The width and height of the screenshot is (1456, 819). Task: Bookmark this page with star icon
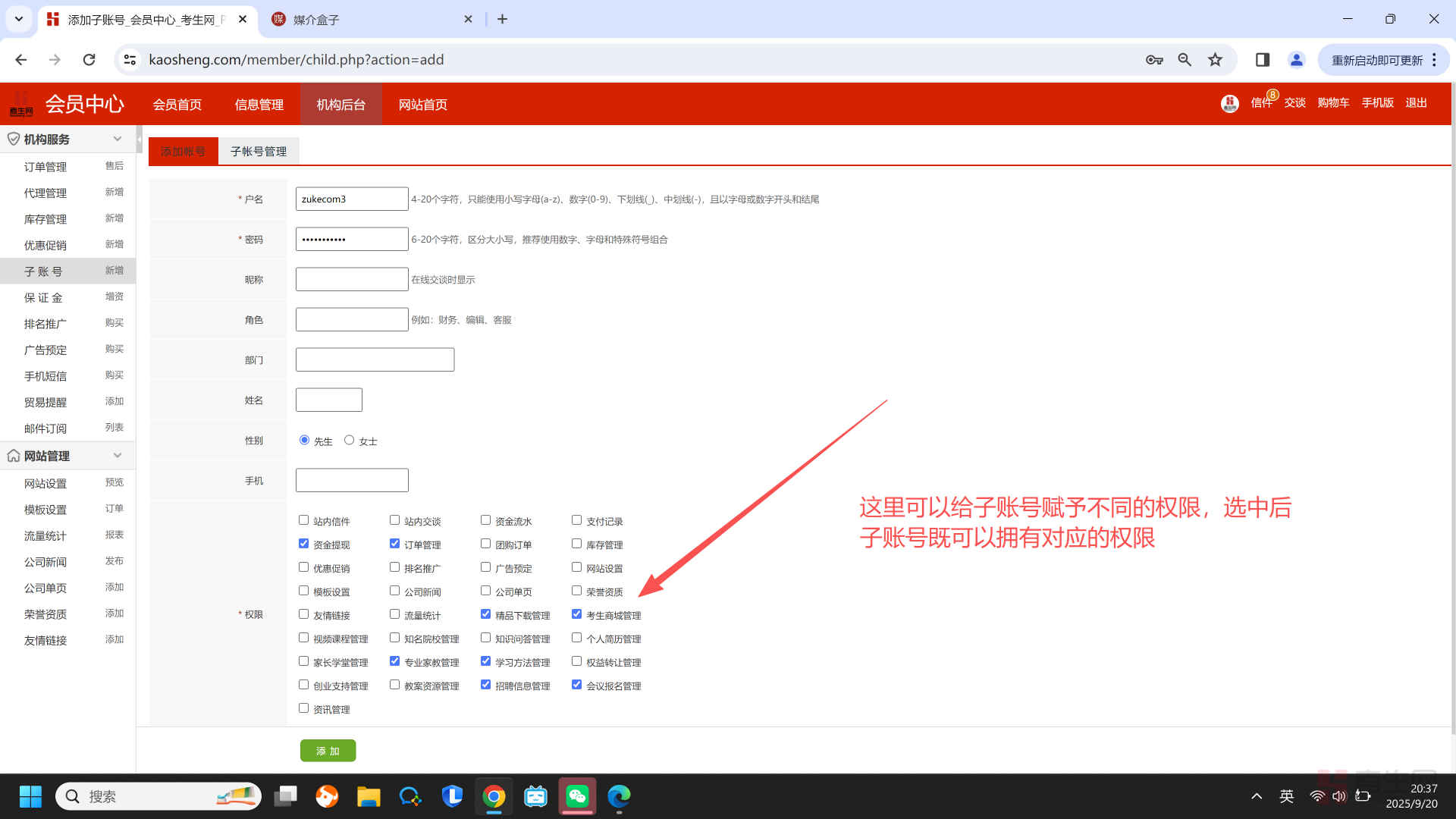coord(1216,60)
